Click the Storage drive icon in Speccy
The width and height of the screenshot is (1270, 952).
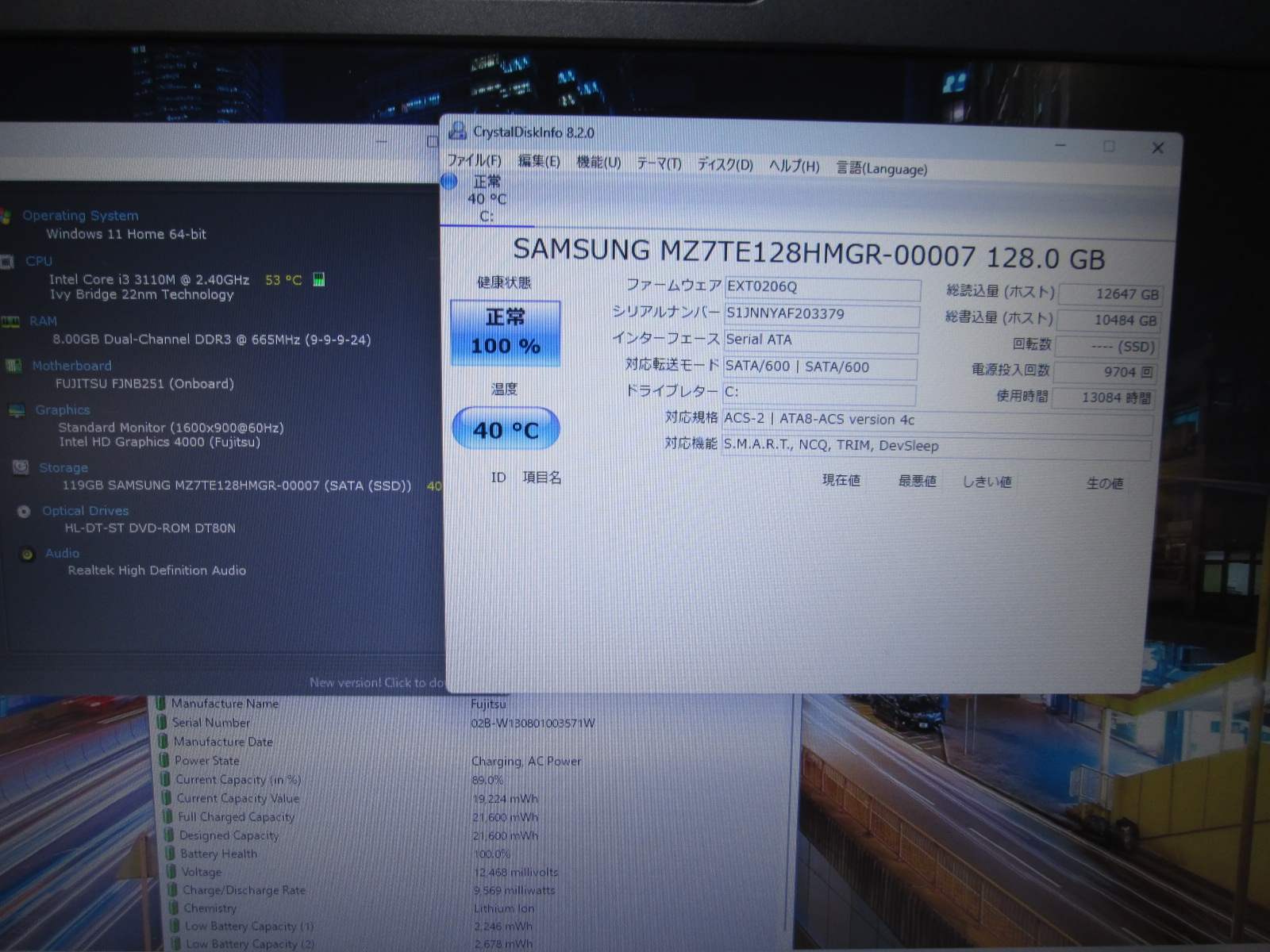21,467
